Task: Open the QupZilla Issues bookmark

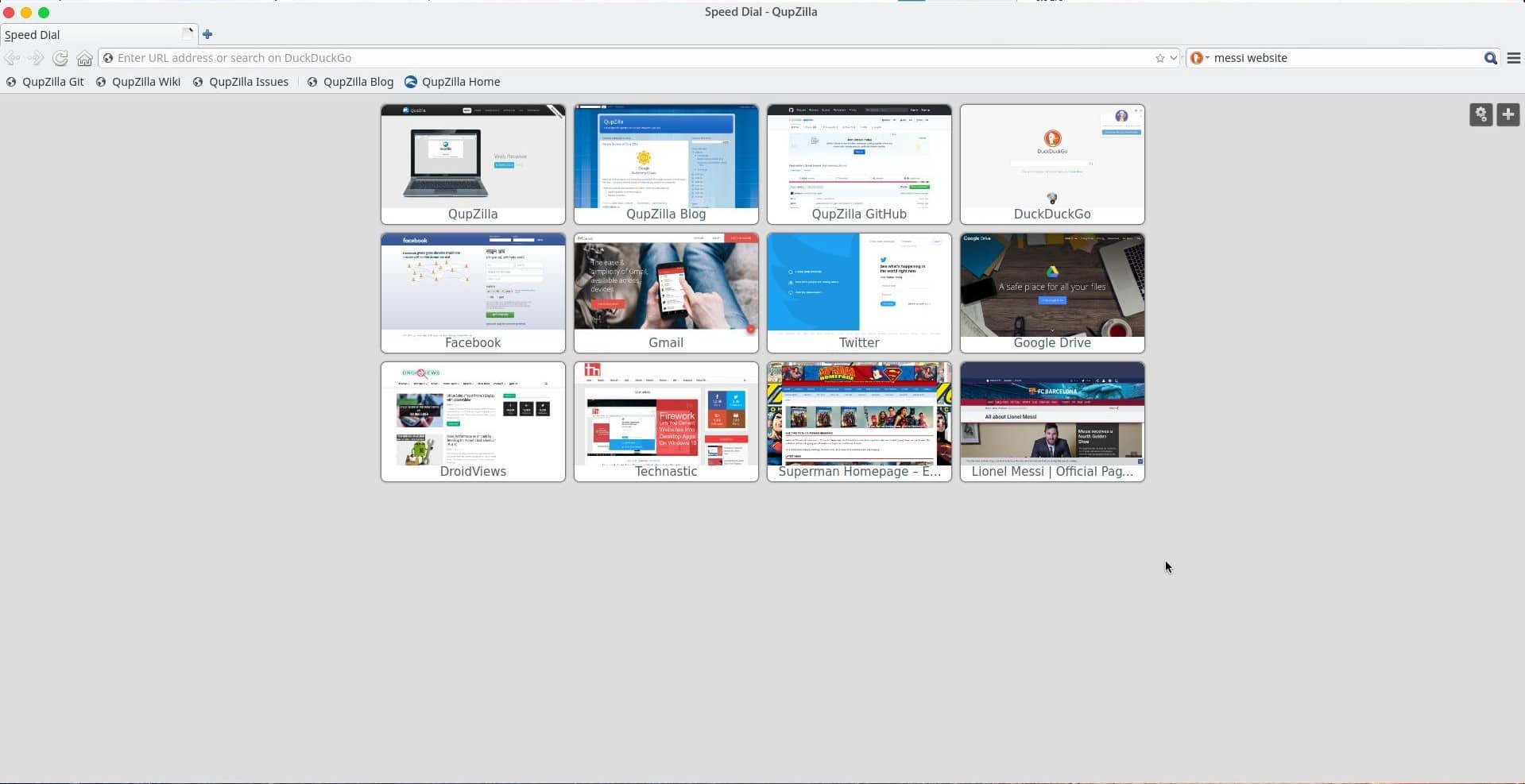Action: (241, 82)
